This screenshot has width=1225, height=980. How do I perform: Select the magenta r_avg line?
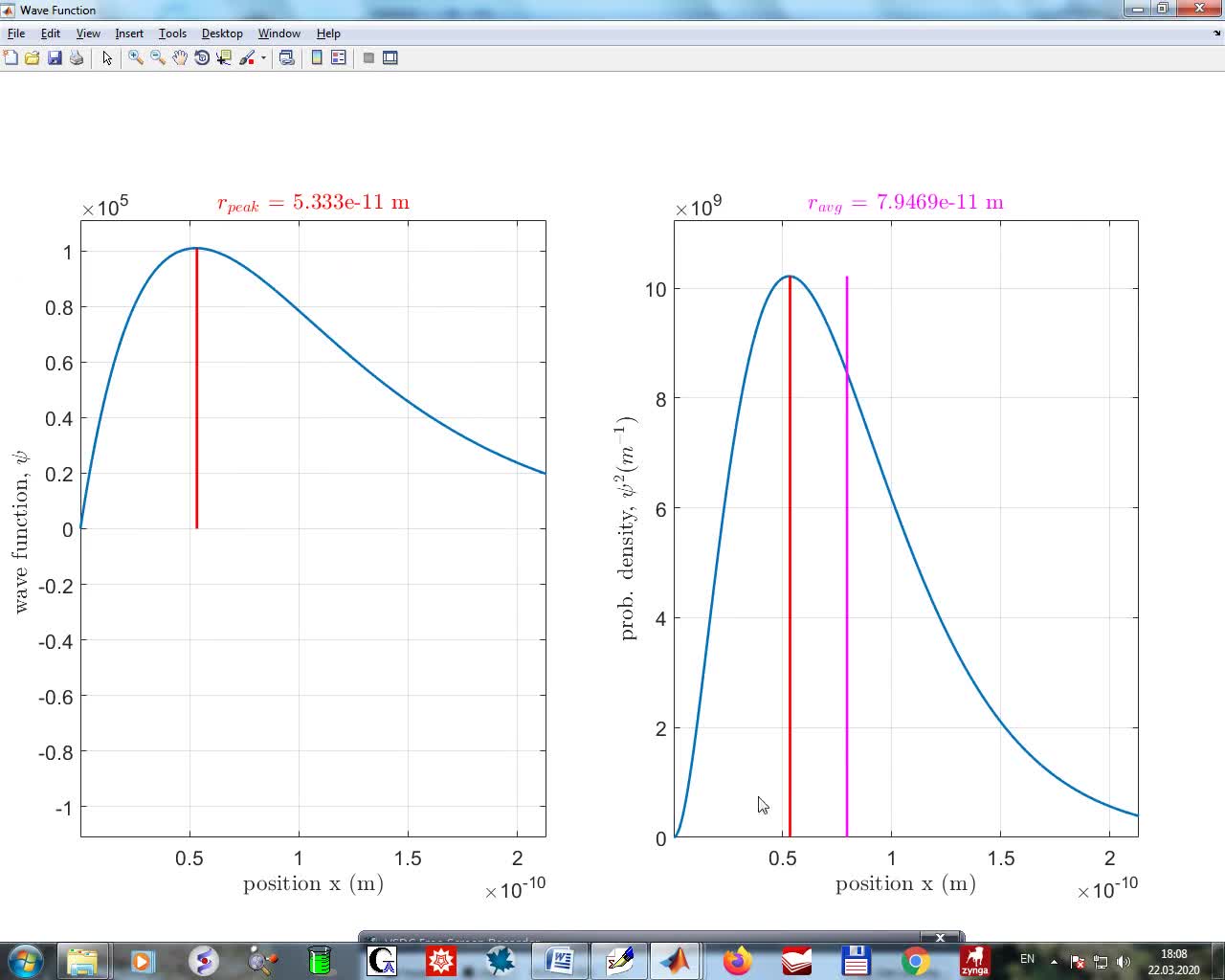847,557
